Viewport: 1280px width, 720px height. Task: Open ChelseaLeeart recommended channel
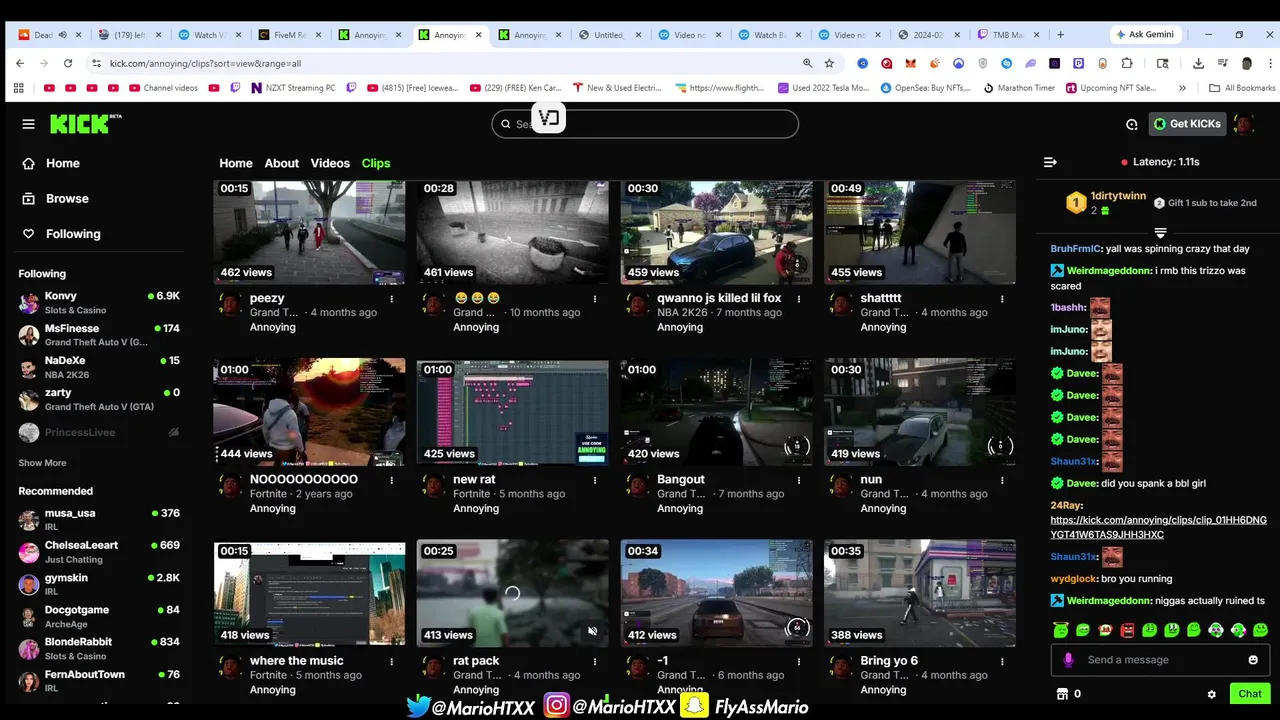tap(99, 552)
